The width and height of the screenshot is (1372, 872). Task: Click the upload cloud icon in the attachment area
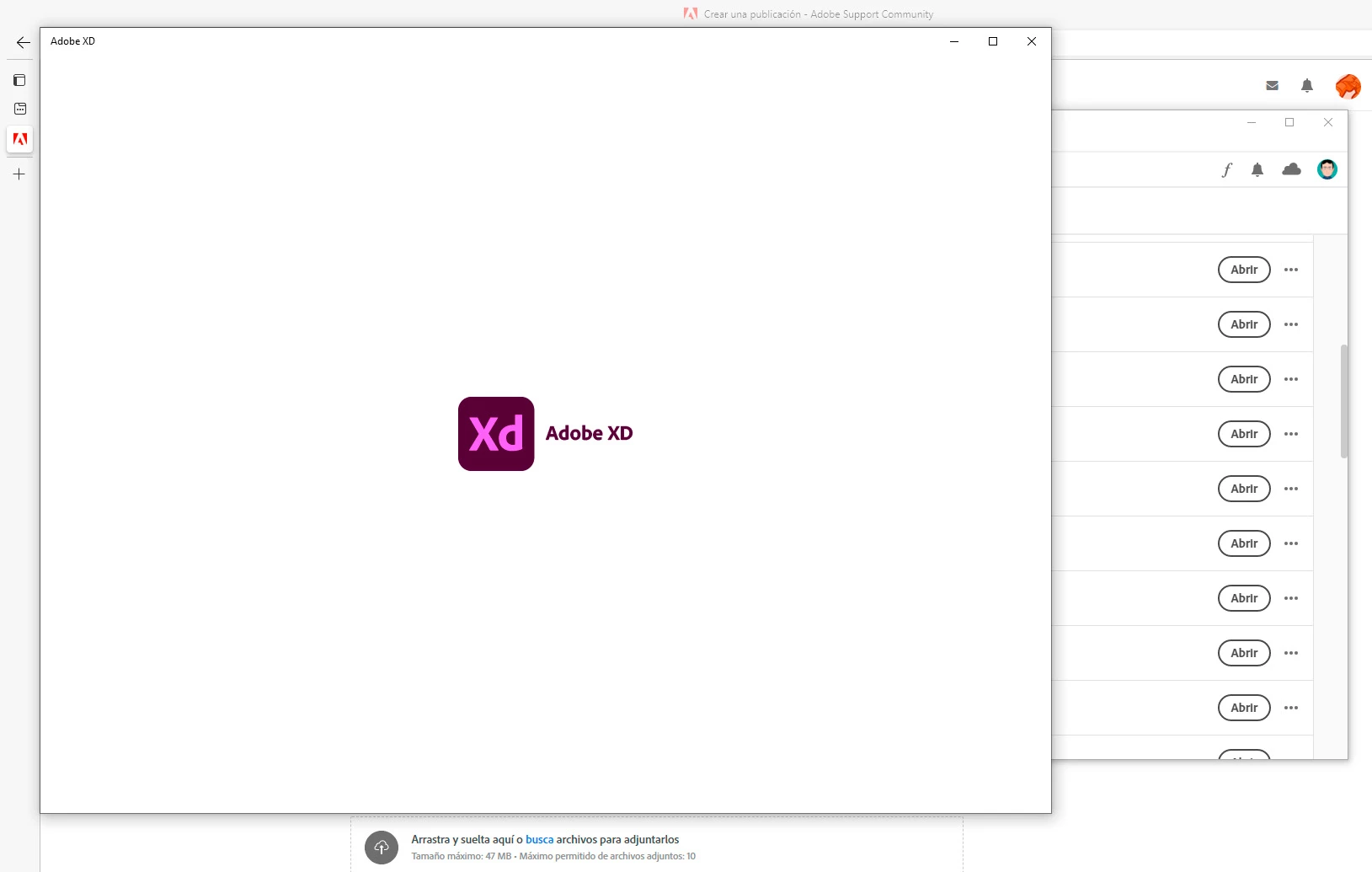(x=382, y=848)
